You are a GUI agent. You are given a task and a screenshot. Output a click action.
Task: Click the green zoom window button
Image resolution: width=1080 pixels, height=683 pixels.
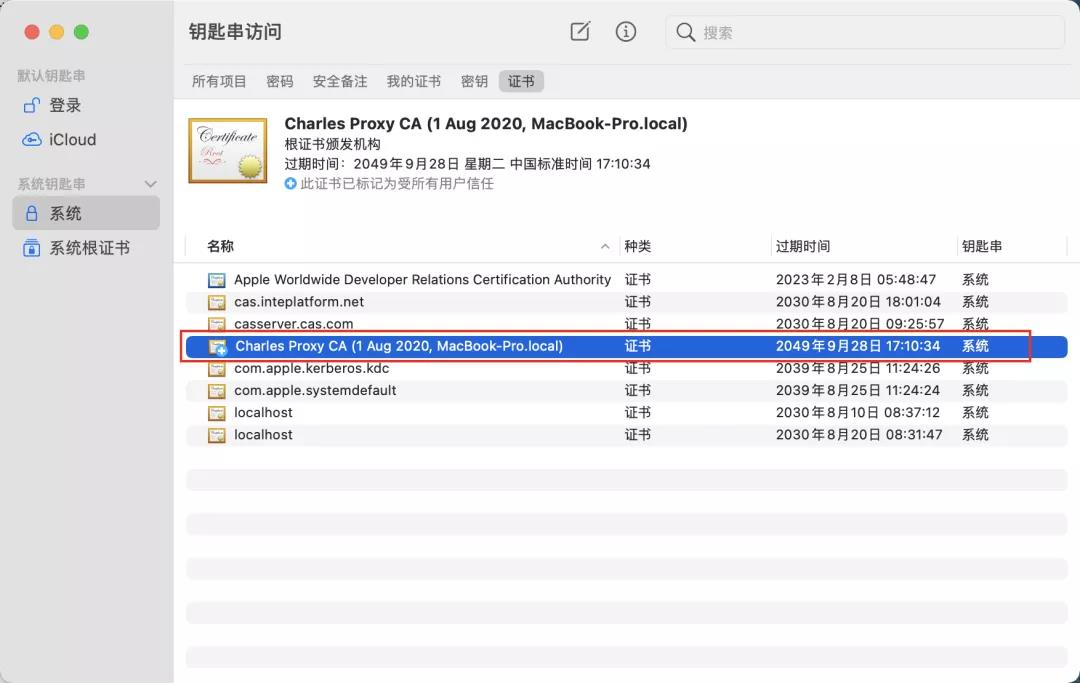click(x=81, y=32)
